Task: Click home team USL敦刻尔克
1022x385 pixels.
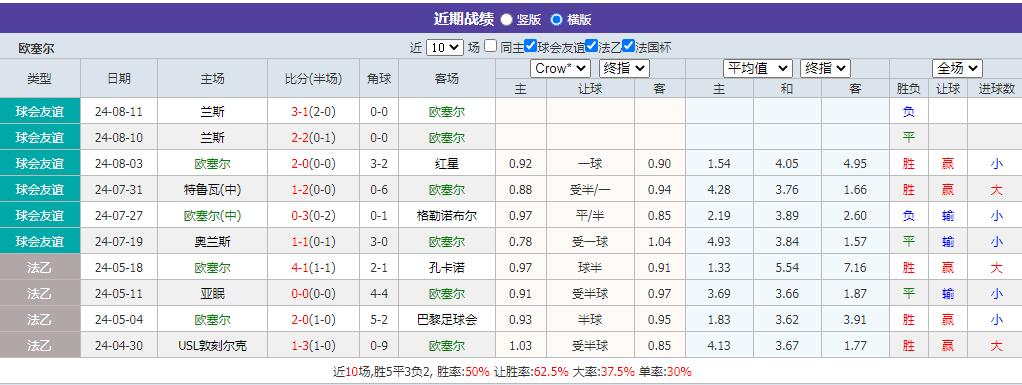Action: (x=212, y=346)
